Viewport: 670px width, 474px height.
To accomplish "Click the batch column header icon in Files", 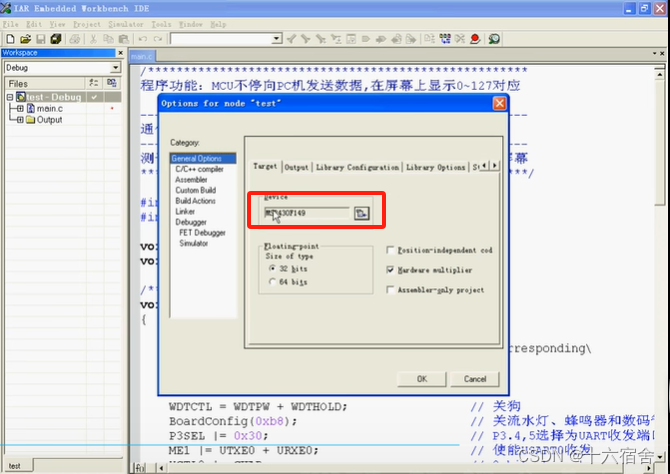I will [x=112, y=83].
